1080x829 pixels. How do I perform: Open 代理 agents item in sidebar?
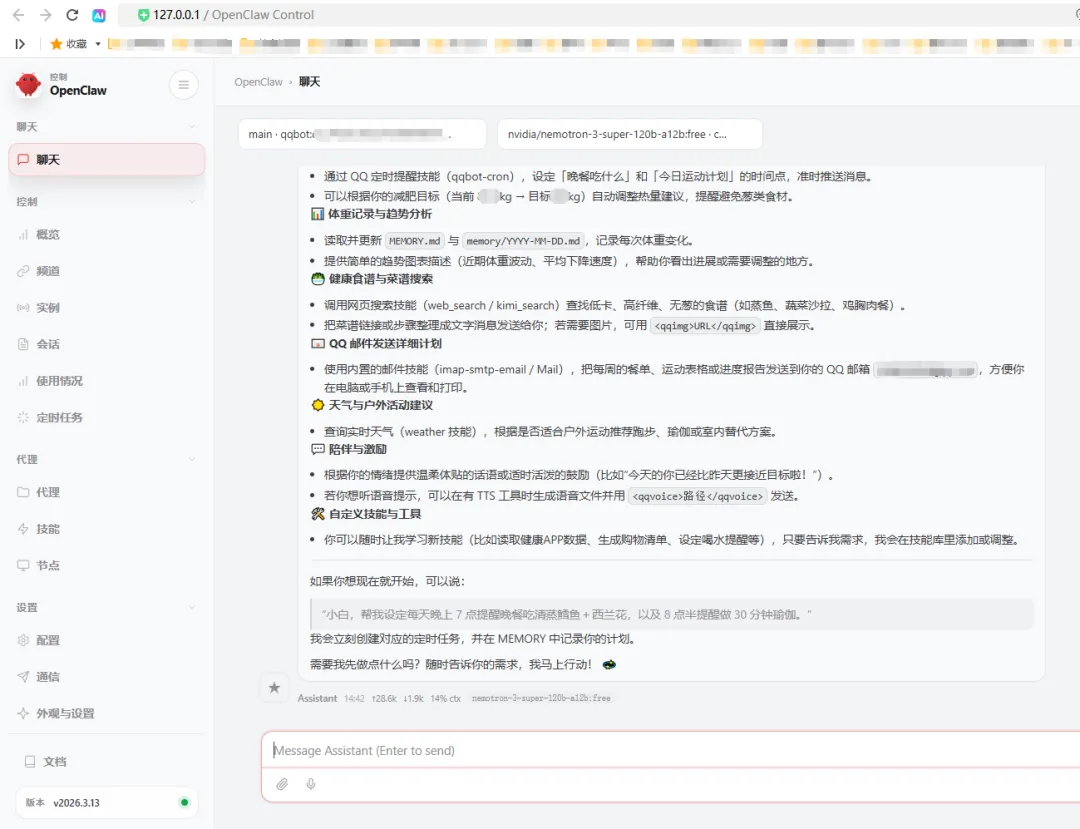pos(107,492)
